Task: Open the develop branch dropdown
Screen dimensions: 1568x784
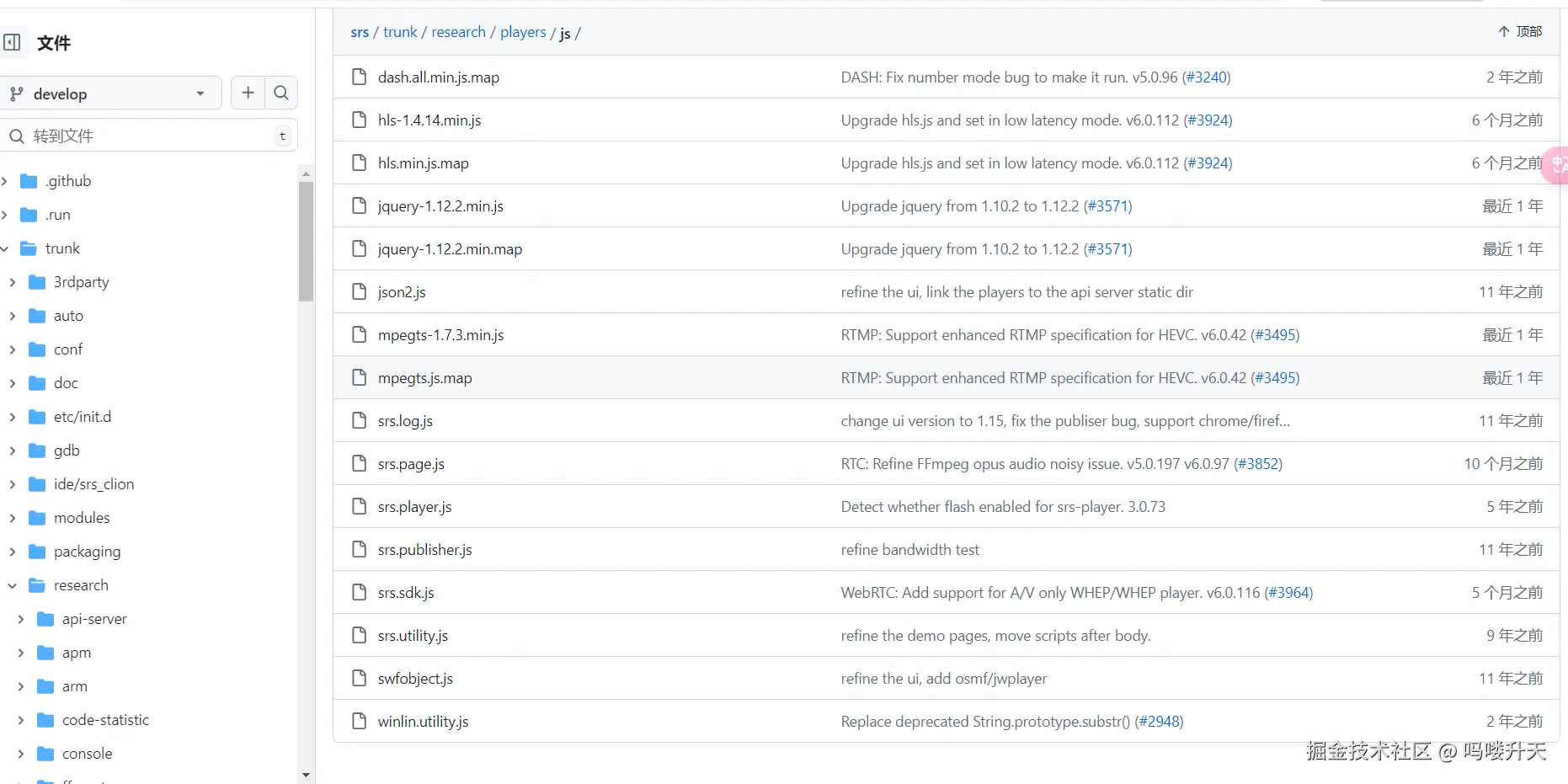Action: pyautogui.click(x=109, y=93)
